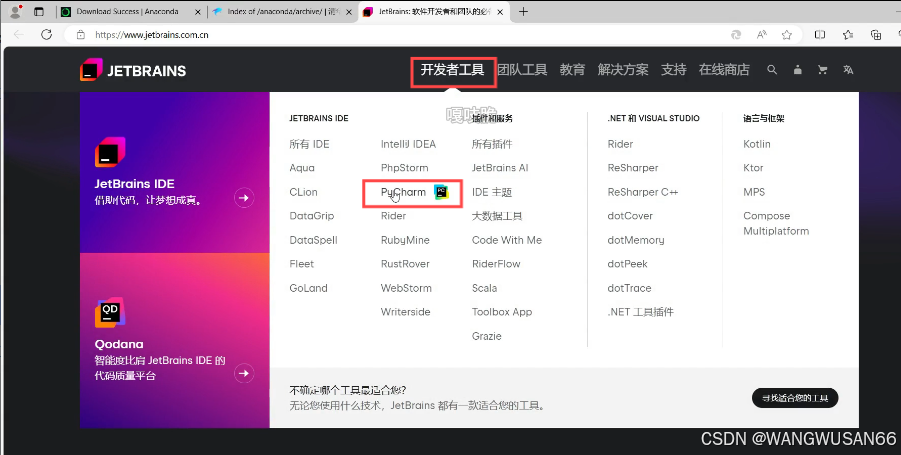Open the JetBrains AI link

(x=500, y=168)
